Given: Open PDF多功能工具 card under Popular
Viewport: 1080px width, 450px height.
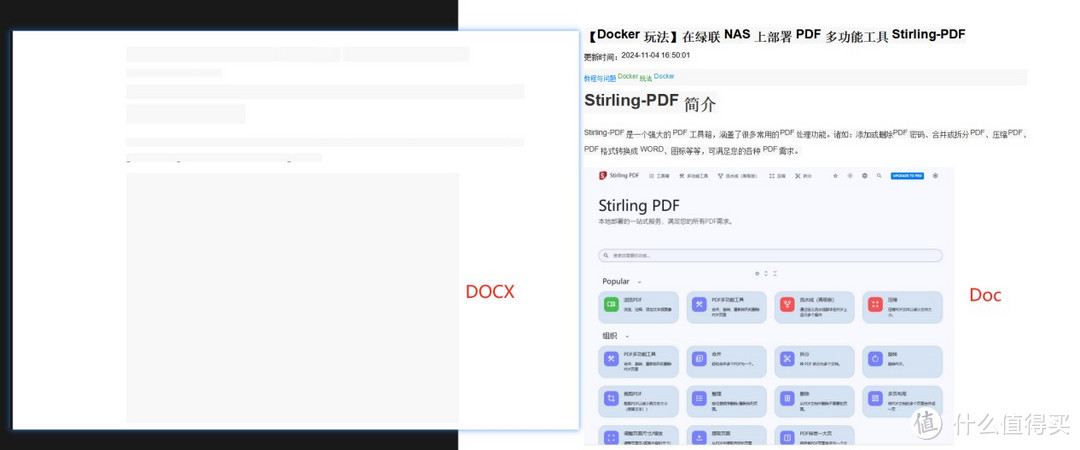Looking at the screenshot, I should pos(727,307).
